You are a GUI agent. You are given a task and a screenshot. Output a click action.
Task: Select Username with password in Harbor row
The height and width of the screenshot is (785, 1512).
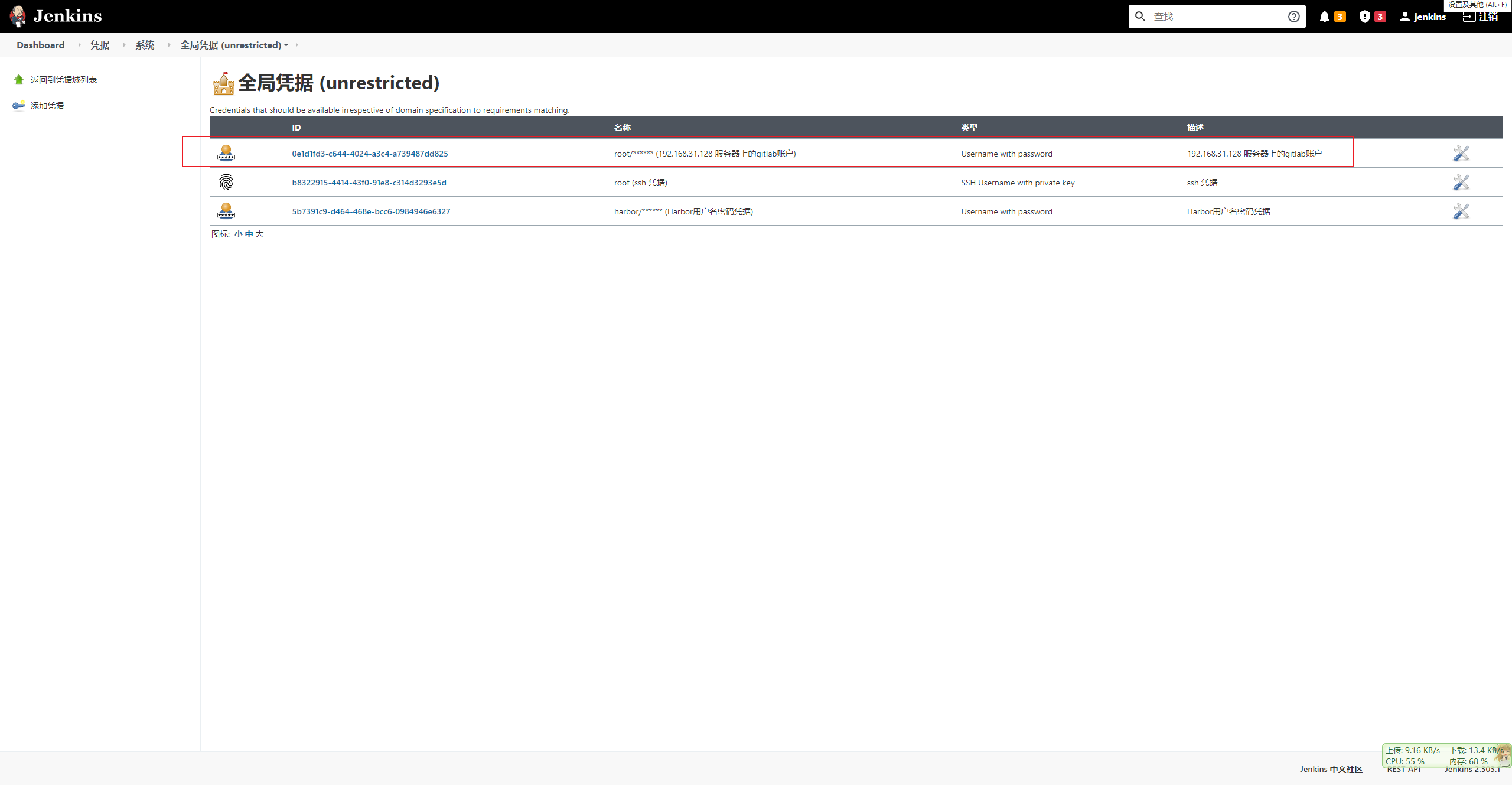[x=1006, y=211]
